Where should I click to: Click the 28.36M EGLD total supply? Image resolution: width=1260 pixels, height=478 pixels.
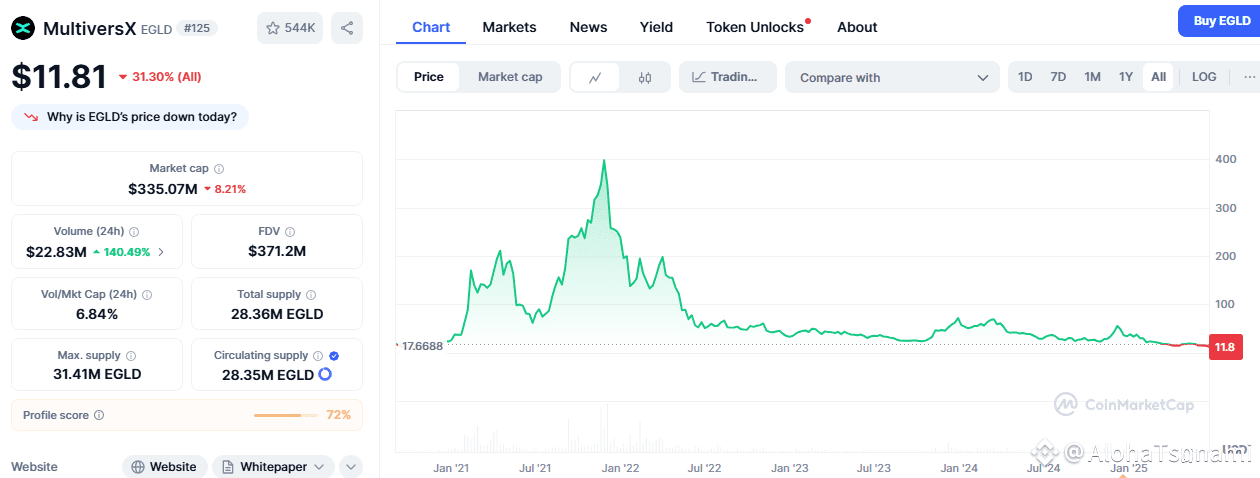(276, 314)
